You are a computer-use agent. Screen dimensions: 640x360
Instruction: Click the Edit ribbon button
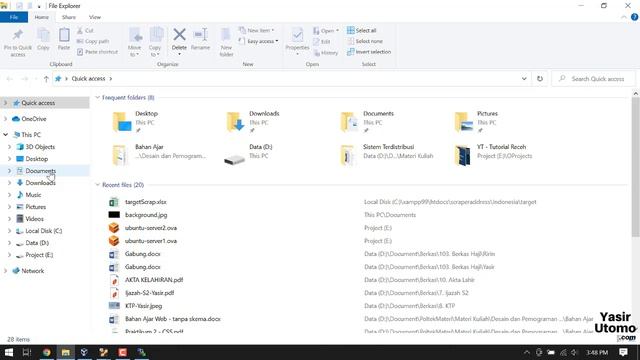click(322, 42)
